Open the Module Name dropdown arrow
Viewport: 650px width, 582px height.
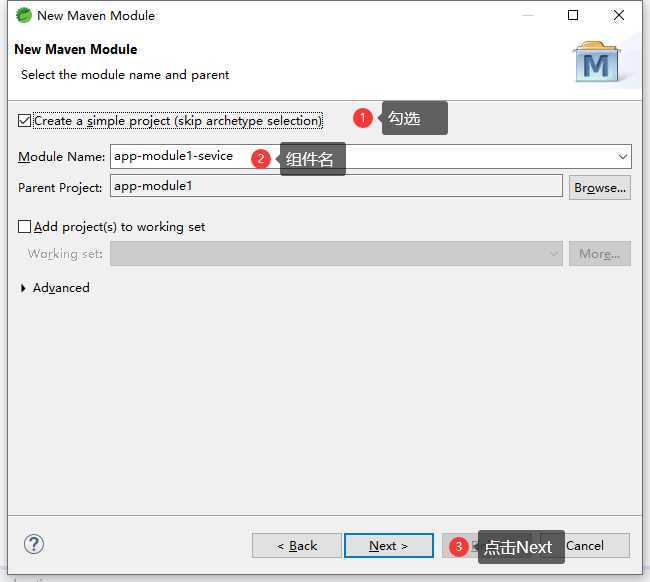click(622, 157)
